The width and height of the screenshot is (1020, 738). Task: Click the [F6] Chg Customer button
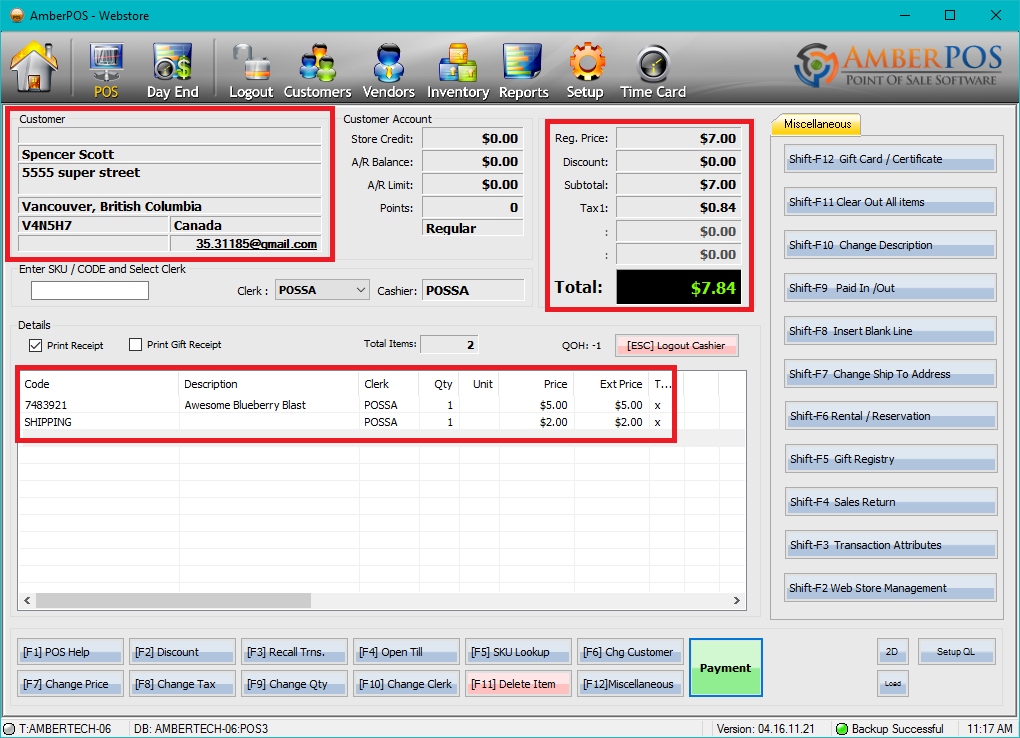(x=630, y=651)
